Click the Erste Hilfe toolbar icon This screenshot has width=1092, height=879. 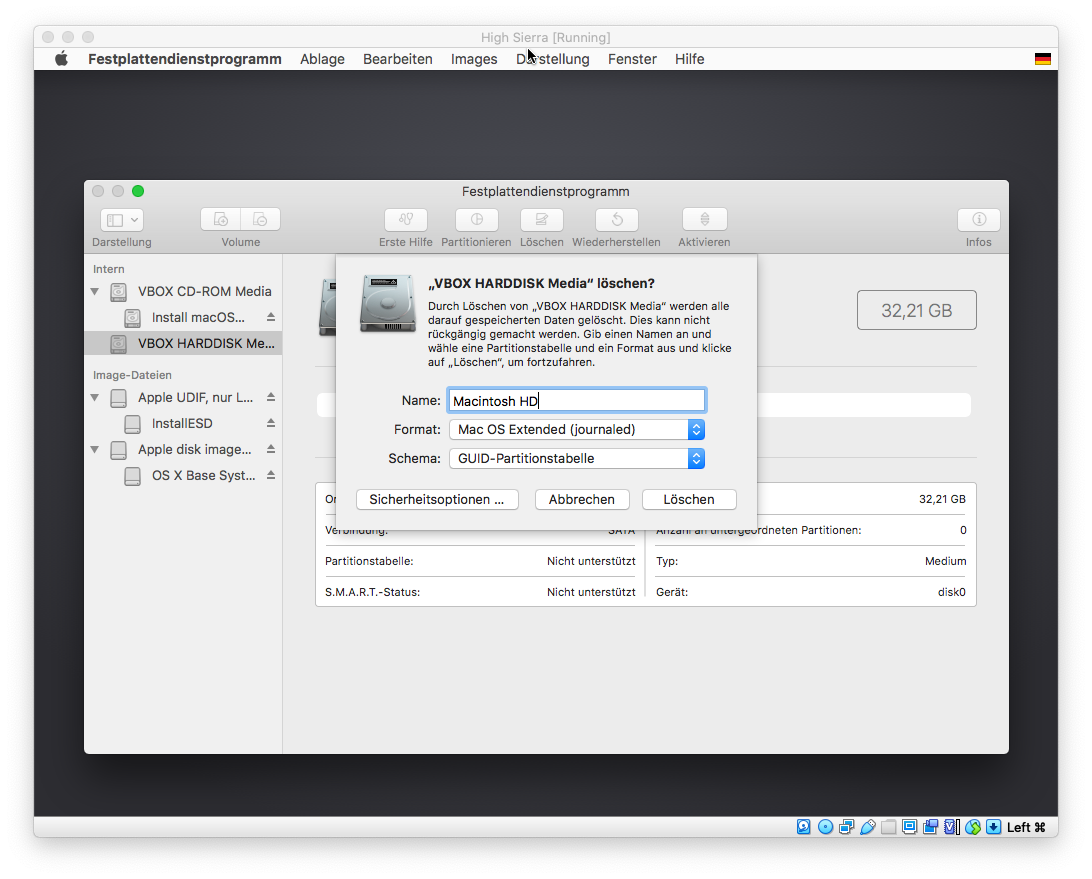point(406,220)
